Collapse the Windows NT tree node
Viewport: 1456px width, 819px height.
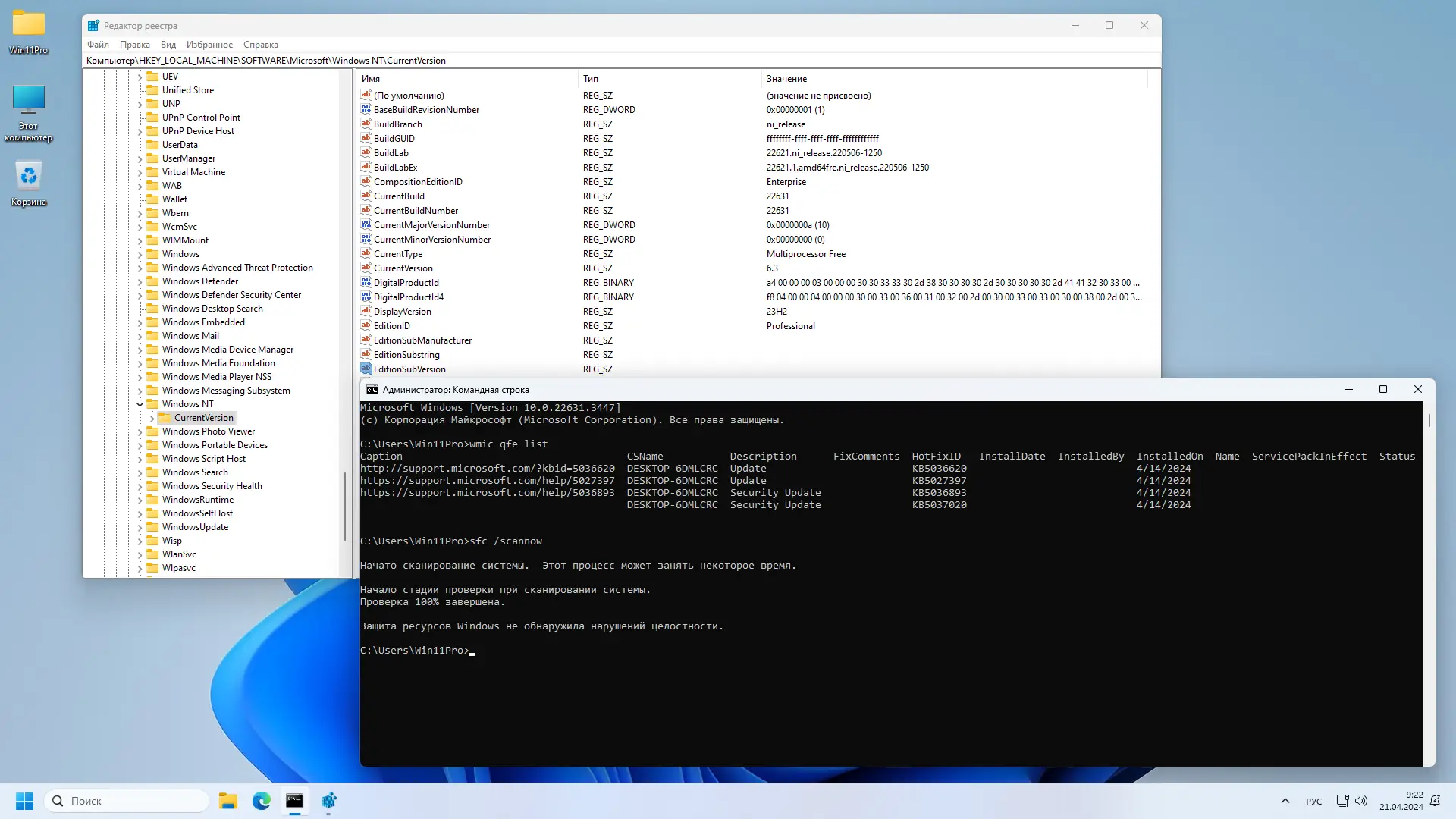pos(140,404)
